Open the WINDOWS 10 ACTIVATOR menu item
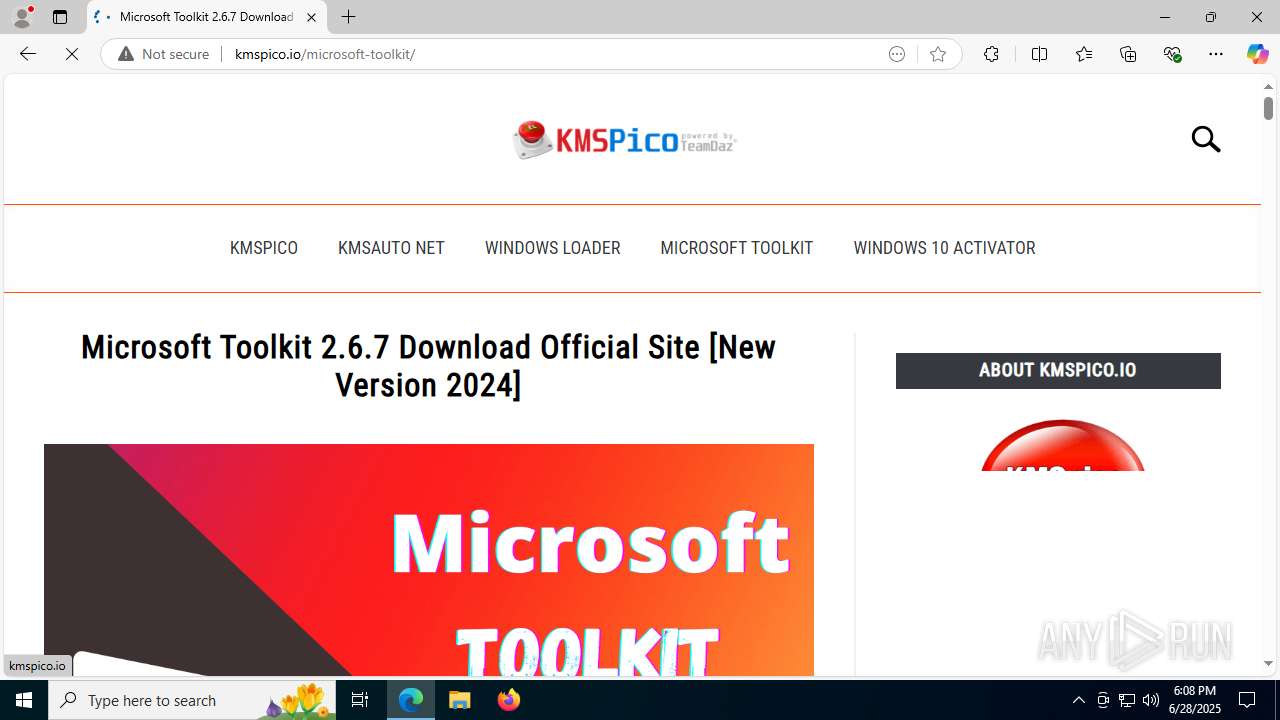The width and height of the screenshot is (1280, 720). (944, 248)
